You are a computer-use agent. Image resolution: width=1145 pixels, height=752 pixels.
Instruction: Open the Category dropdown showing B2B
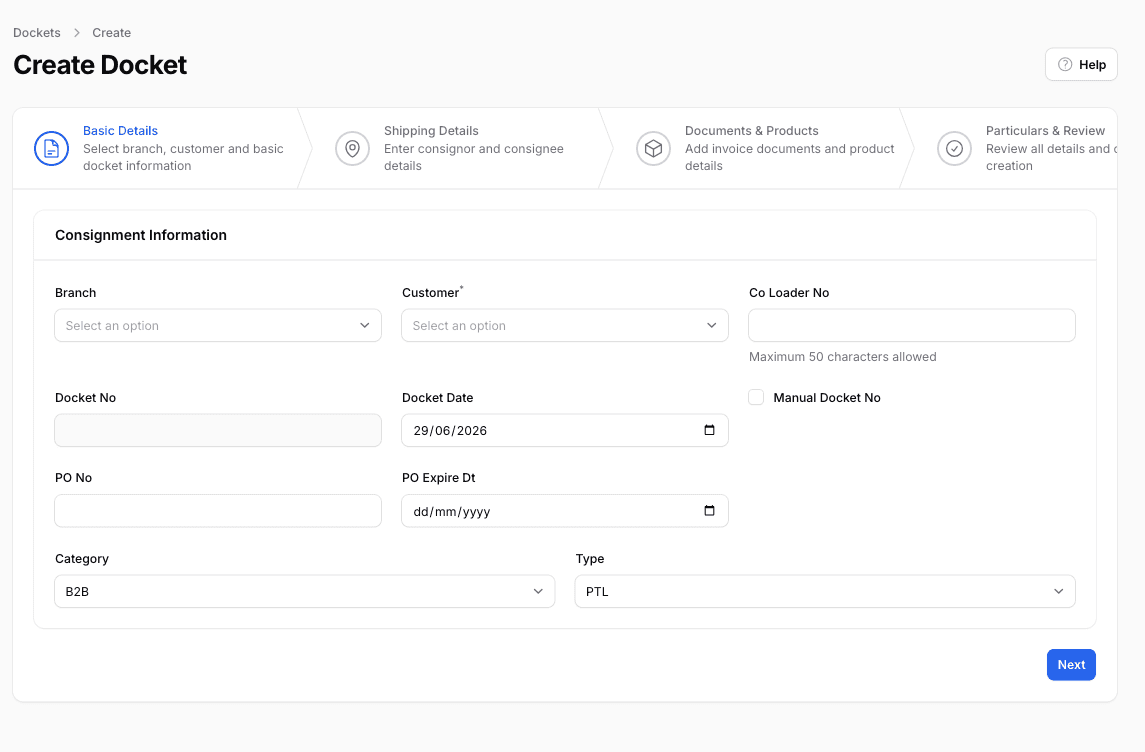click(305, 591)
